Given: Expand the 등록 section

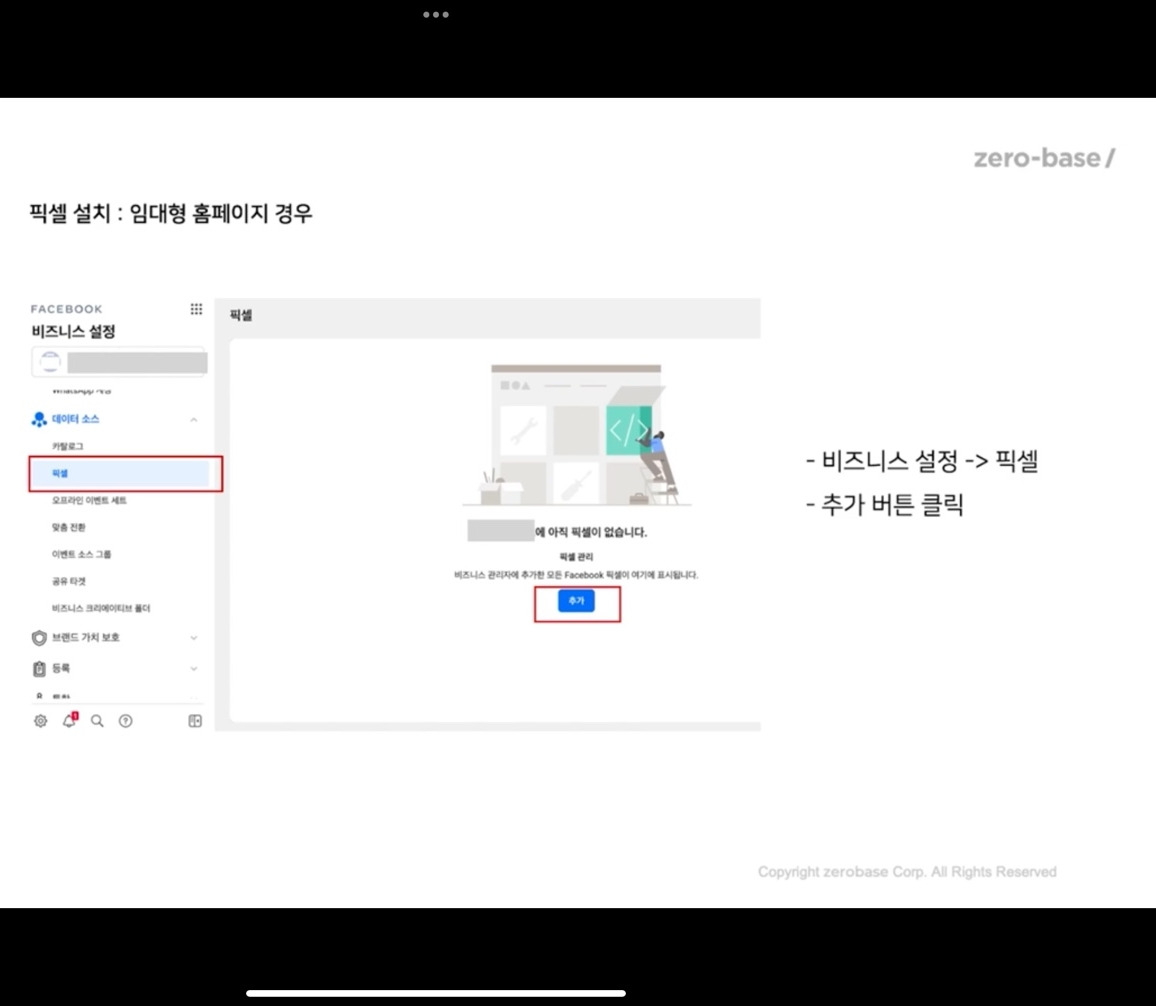Looking at the screenshot, I should tap(196, 668).
